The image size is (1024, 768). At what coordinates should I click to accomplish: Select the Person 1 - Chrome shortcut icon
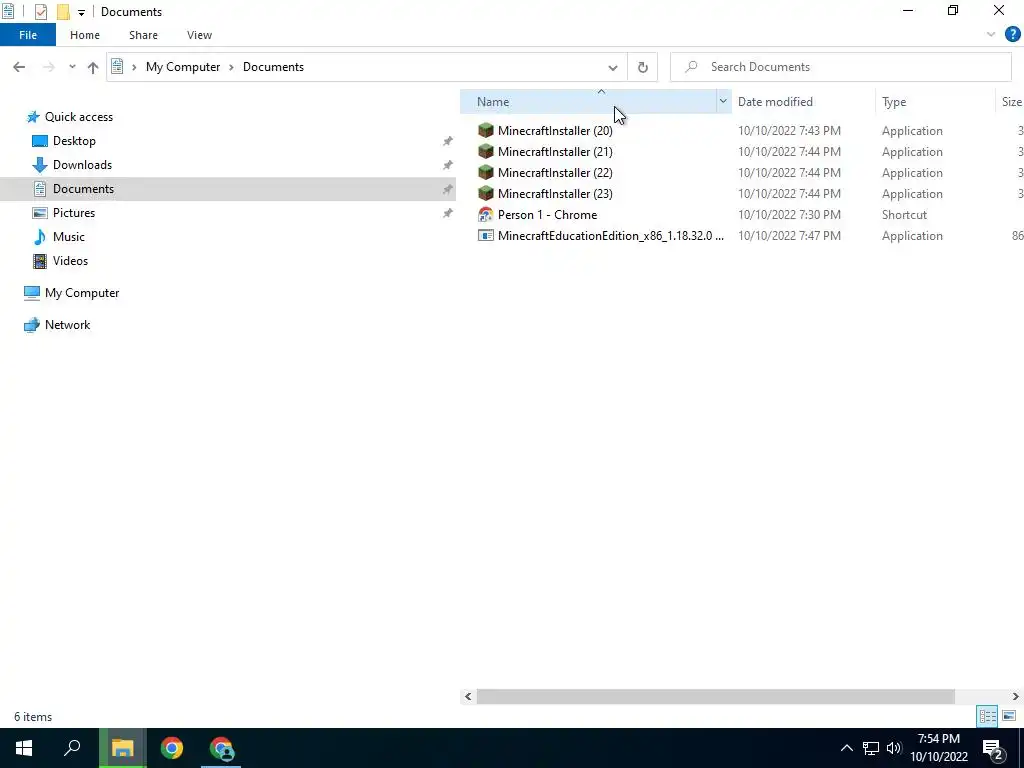coord(485,215)
